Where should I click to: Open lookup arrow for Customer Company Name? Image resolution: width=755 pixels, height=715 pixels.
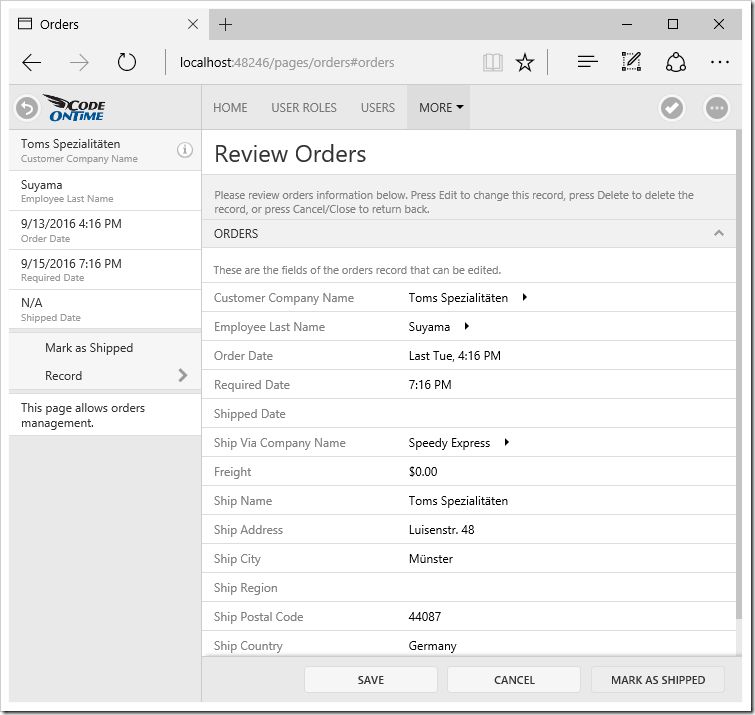click(x=525, y=298)
